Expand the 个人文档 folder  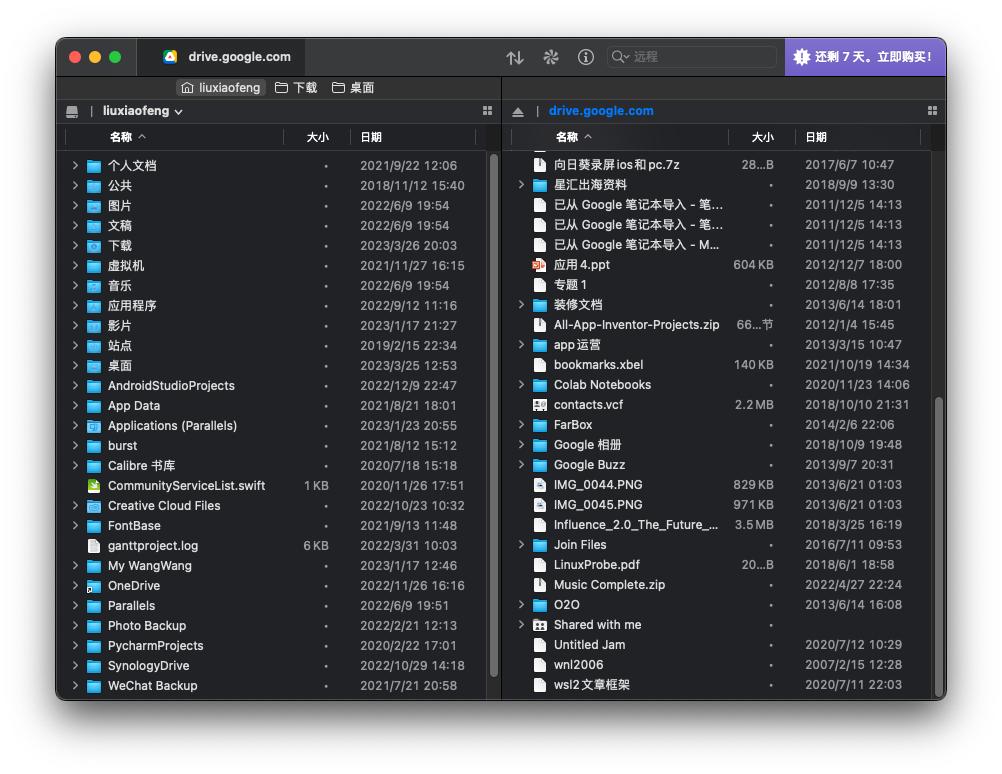pyautogui.click(x=75, y=166)
